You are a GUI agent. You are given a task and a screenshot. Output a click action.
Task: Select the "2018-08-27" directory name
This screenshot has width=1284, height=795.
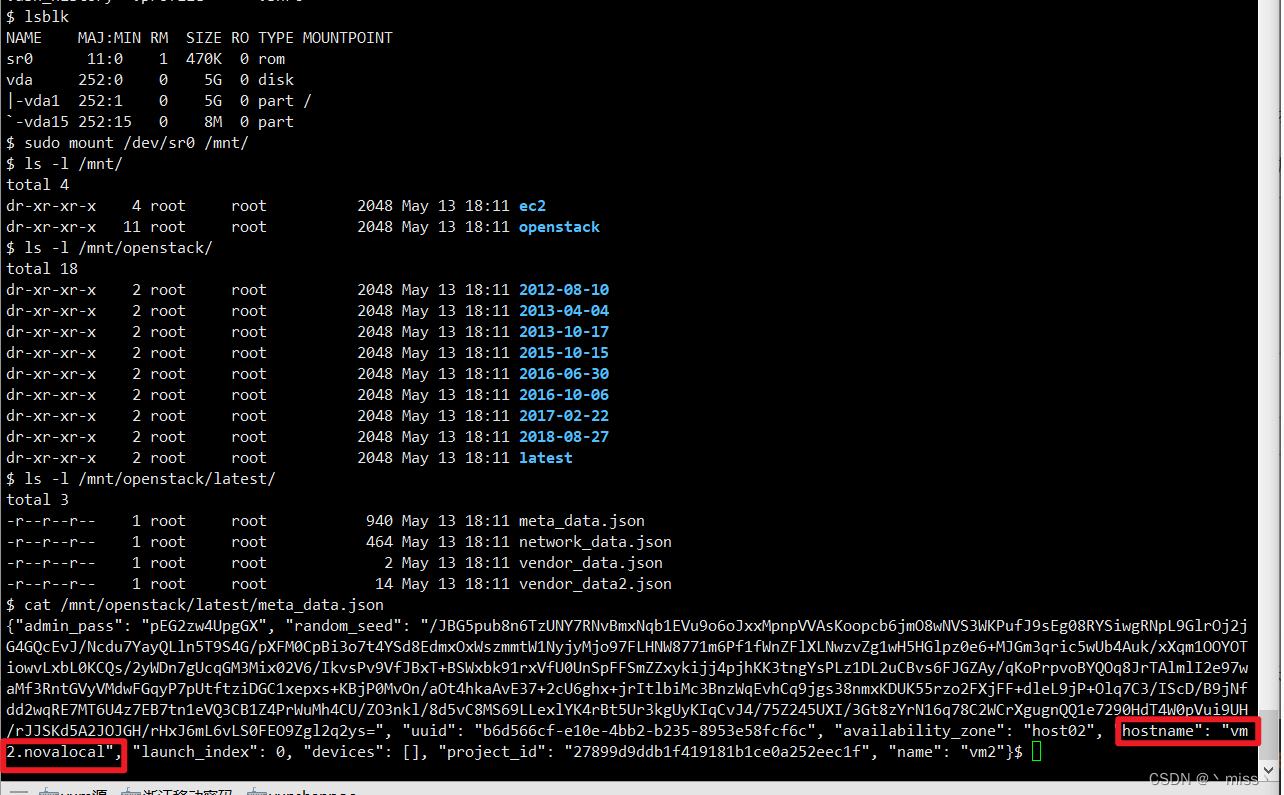(x=563, y=437)
